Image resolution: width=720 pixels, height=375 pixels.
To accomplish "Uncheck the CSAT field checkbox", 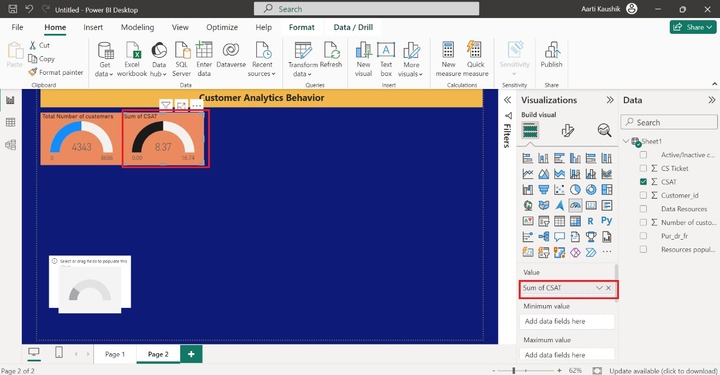I will click(643, 182).
